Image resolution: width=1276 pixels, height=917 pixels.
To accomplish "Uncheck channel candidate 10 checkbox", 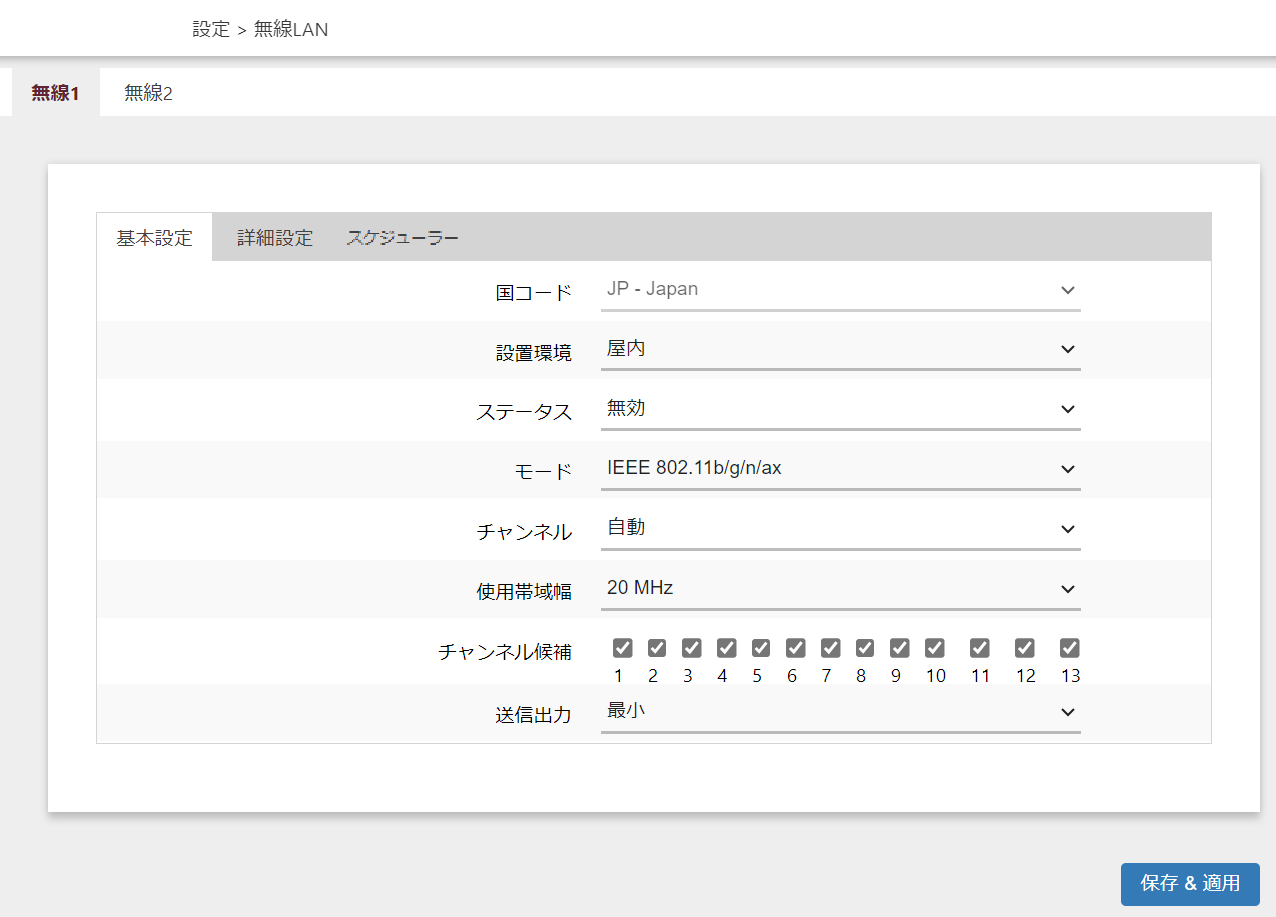I will [x=935, y=648].
